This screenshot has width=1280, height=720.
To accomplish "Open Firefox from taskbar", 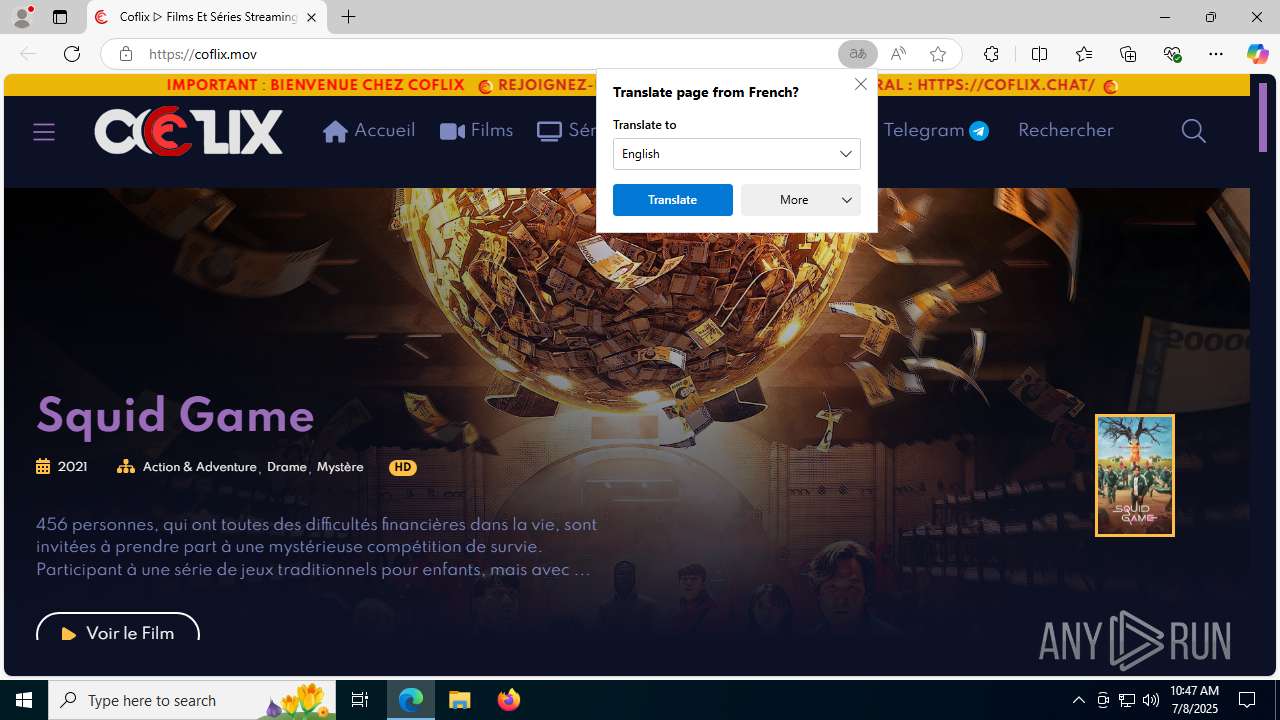I will tap(508, 700).
